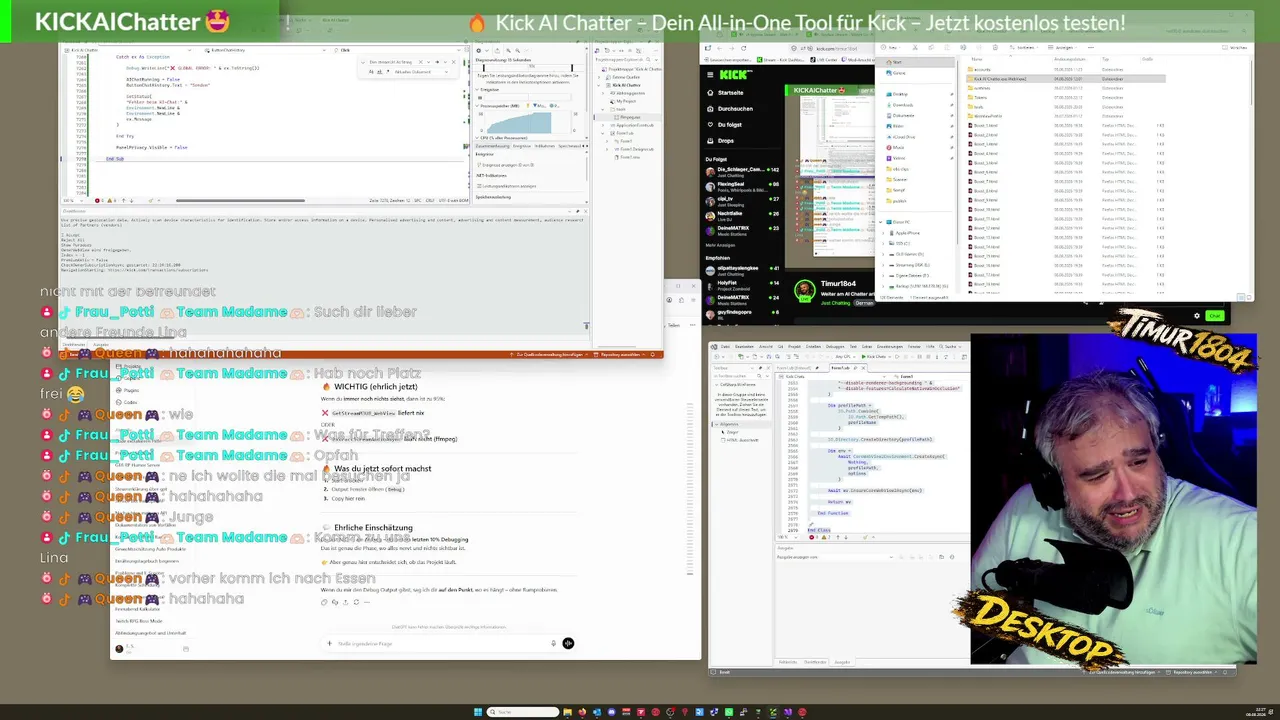Screen dimensions: 1280x720
Task: Open Windows Start menu
Action: [476, 712]
